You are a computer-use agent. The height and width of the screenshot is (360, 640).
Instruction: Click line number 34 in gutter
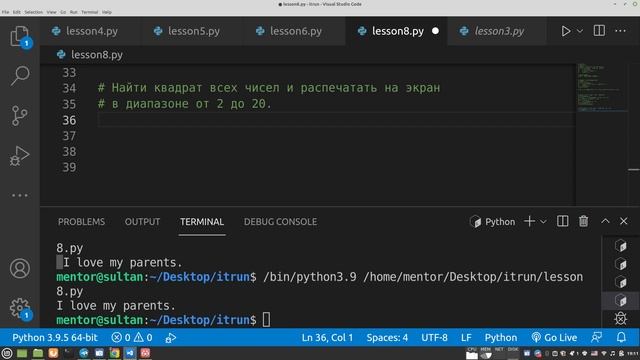69,88
